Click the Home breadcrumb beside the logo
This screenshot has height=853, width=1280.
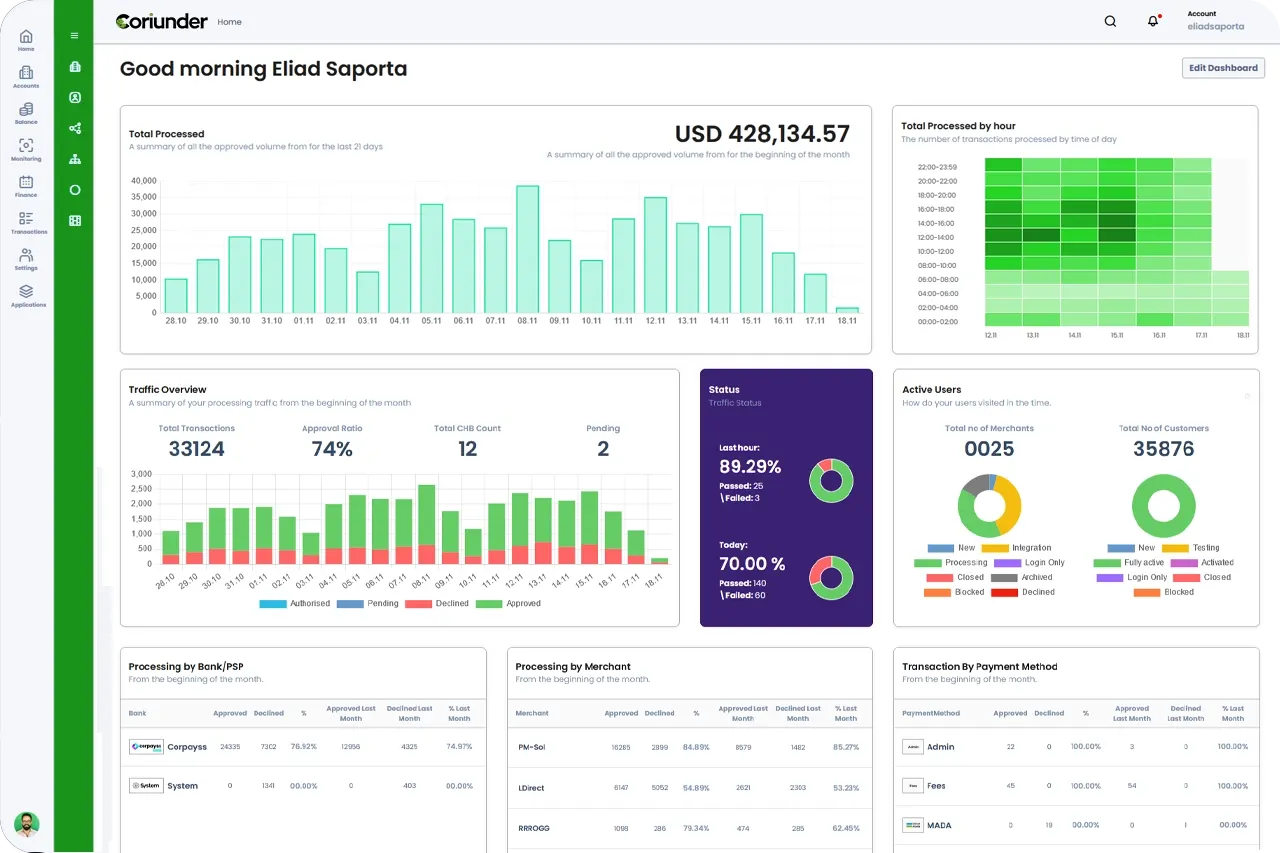tap(230, 22)
